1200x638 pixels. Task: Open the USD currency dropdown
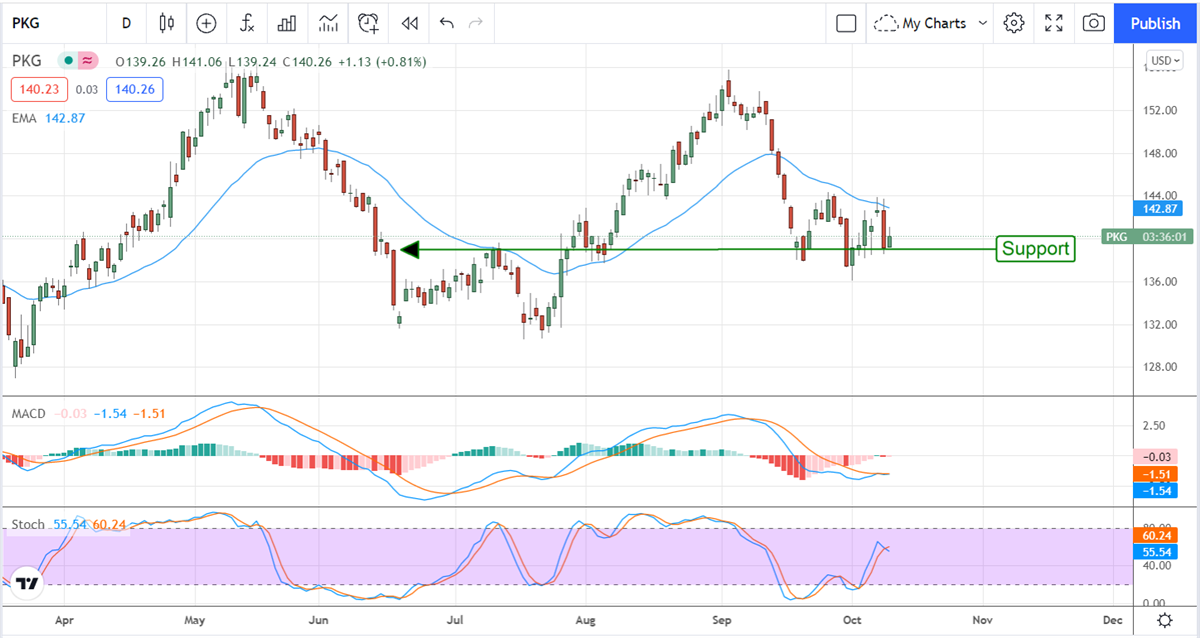[1165, 60]
